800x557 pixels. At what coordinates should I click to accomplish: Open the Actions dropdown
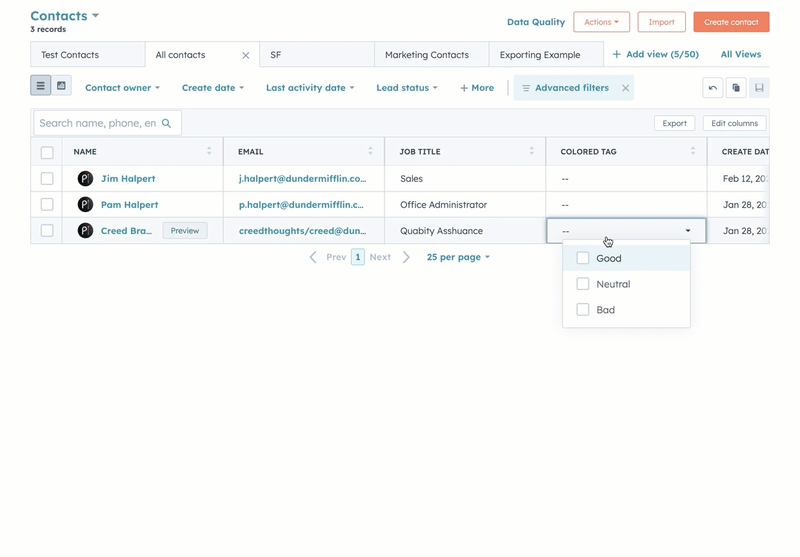pos(602,22)
